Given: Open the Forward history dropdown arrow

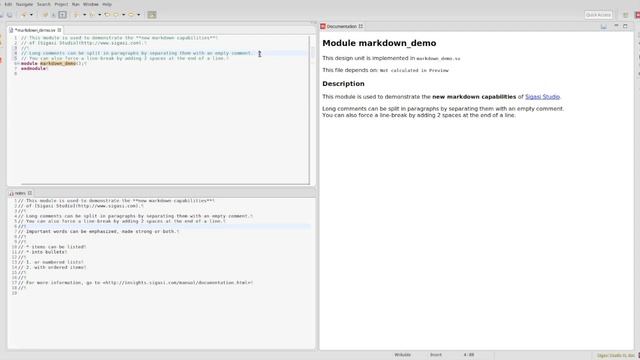Looking at the screenshot, I should (138, 15).
